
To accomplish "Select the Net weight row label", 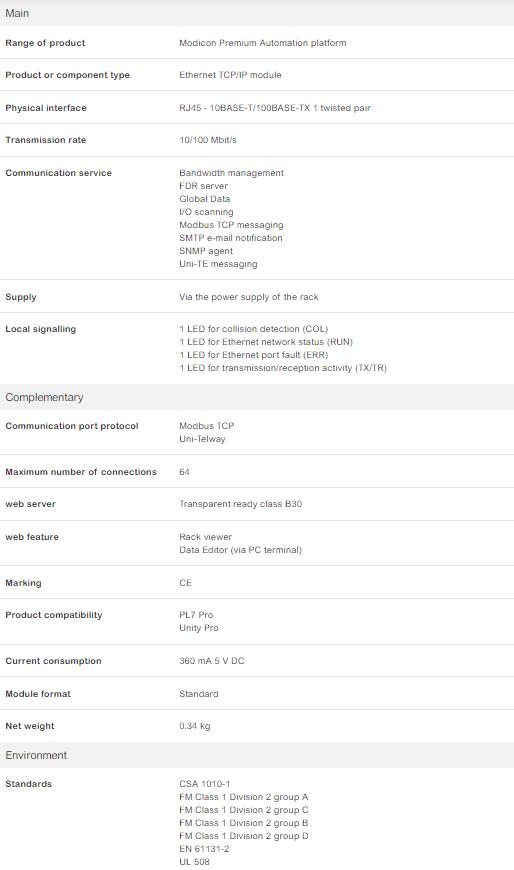I will 30,726.
